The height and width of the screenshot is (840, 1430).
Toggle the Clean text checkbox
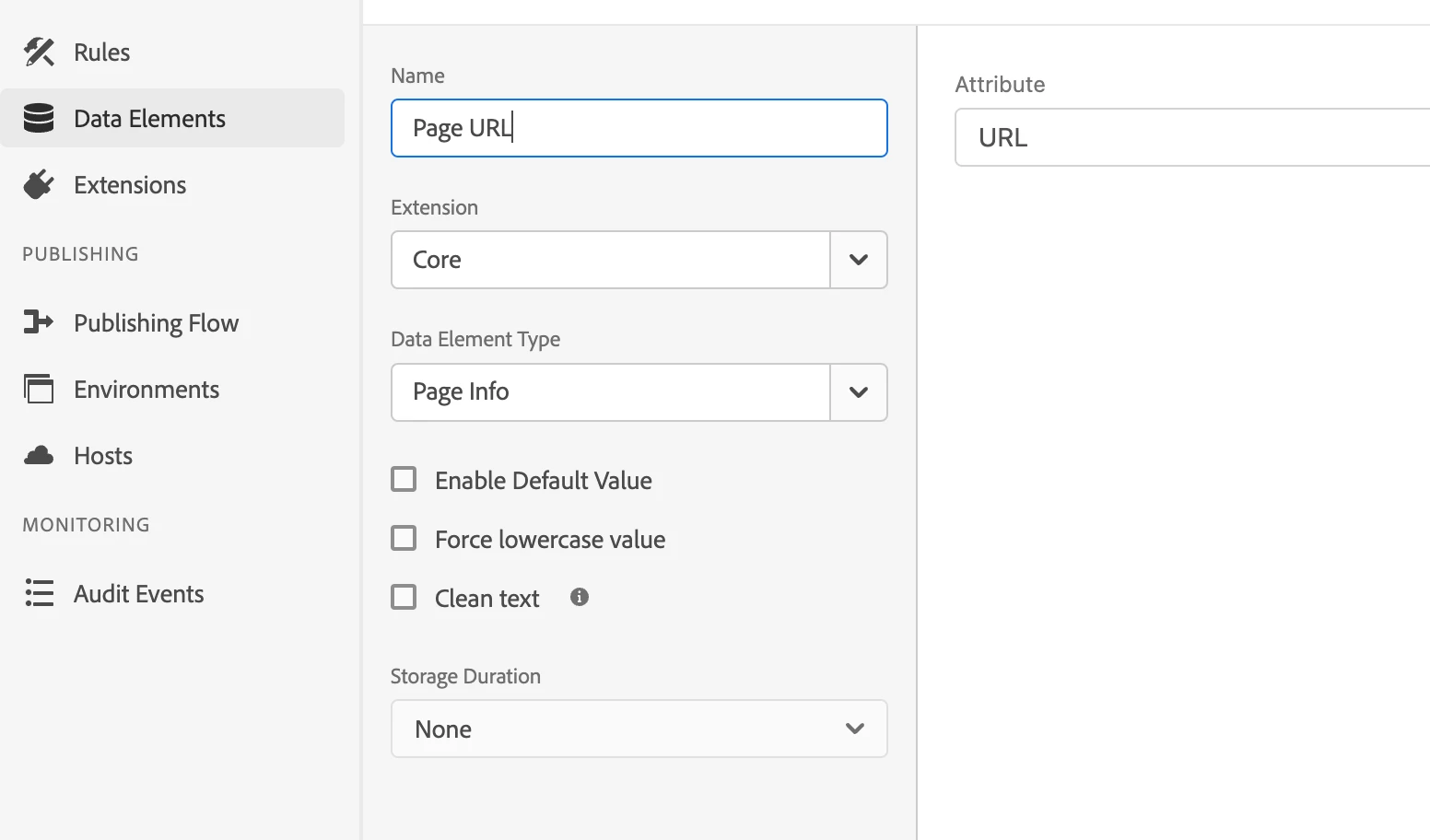click(x=404, y=598)
